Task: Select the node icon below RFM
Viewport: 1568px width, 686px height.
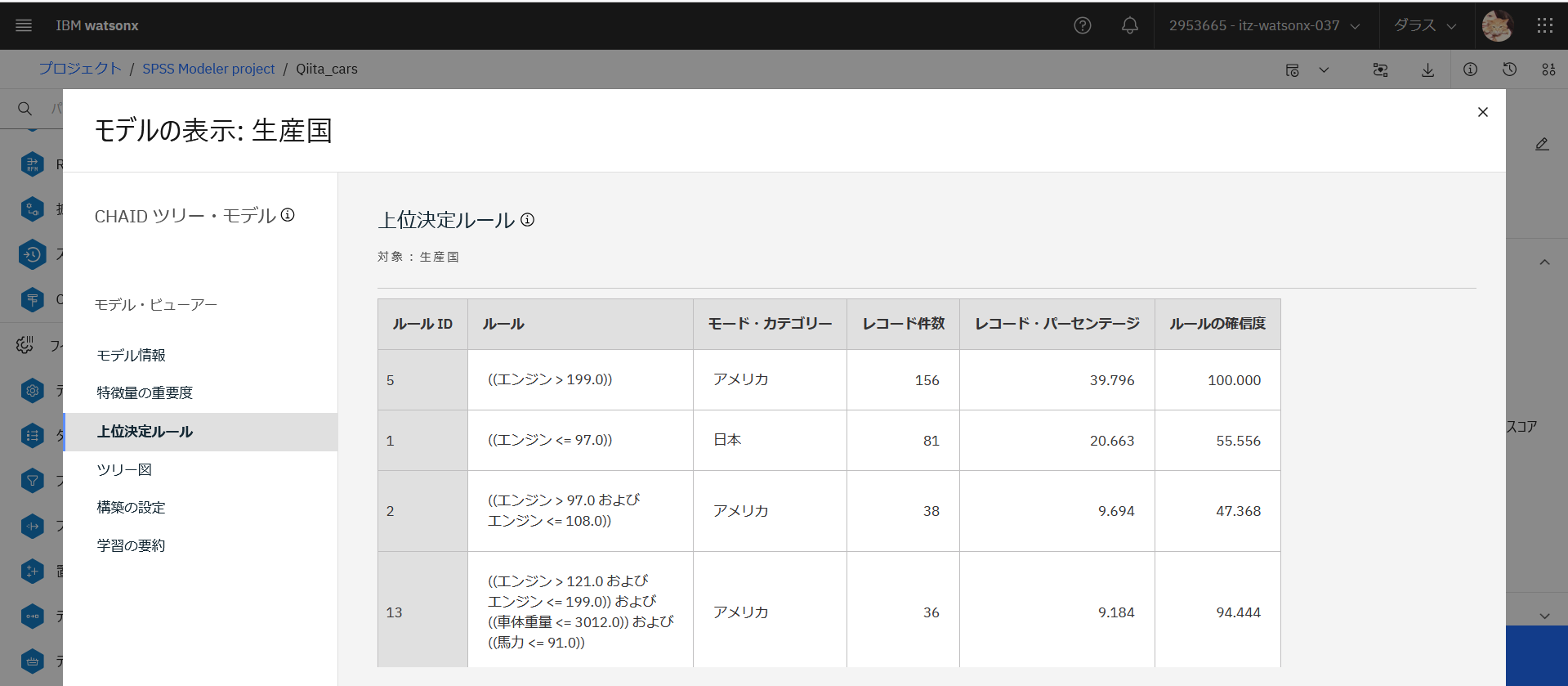Action: pyautogui.click(x=33, y=209)
